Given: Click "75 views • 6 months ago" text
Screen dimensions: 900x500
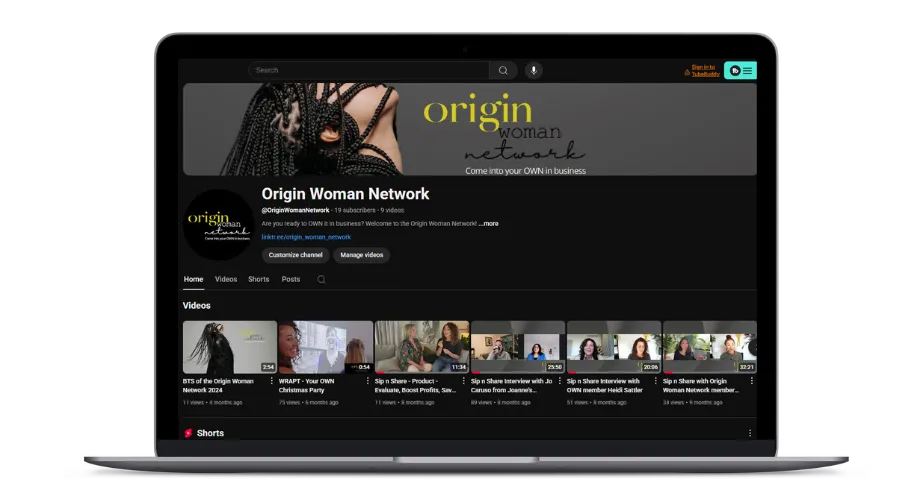Looking at the screenshot, I should point(308,403).
